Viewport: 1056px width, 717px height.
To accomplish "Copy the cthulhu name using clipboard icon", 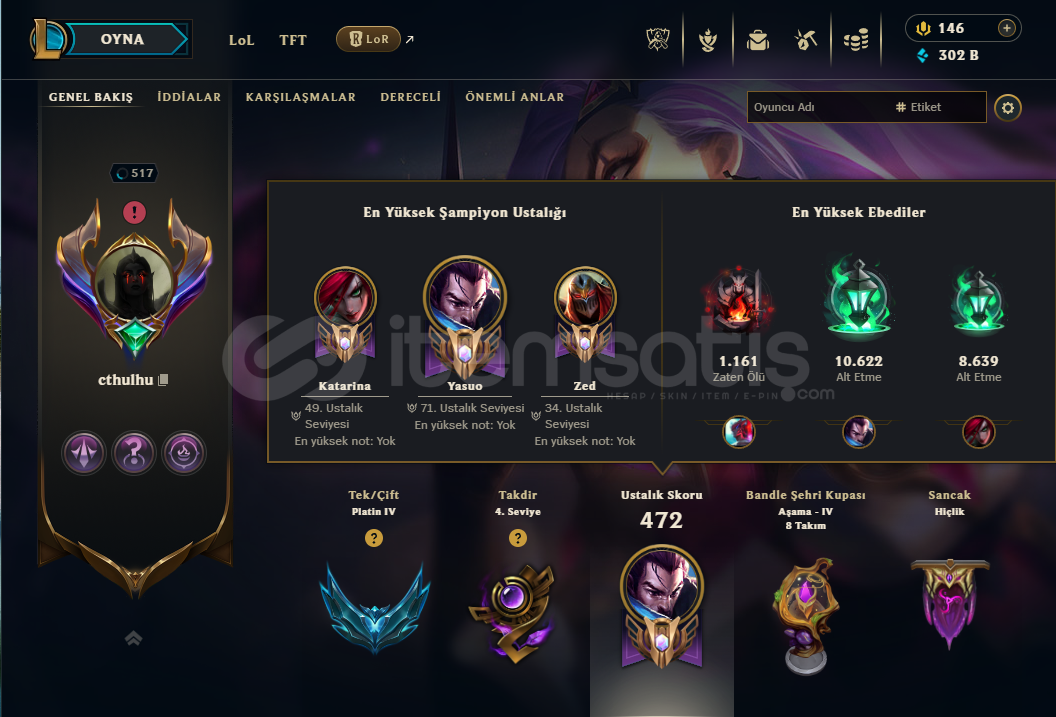I will [163, 380].
